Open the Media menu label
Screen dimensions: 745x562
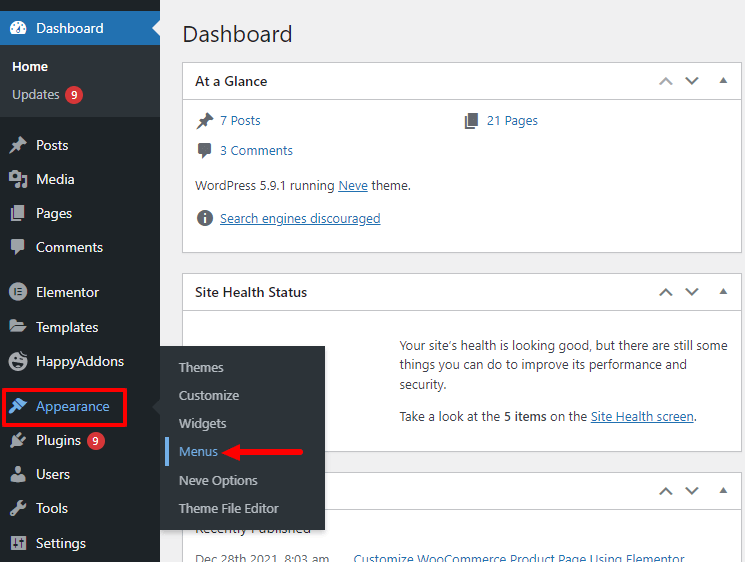tap(55, 179)
